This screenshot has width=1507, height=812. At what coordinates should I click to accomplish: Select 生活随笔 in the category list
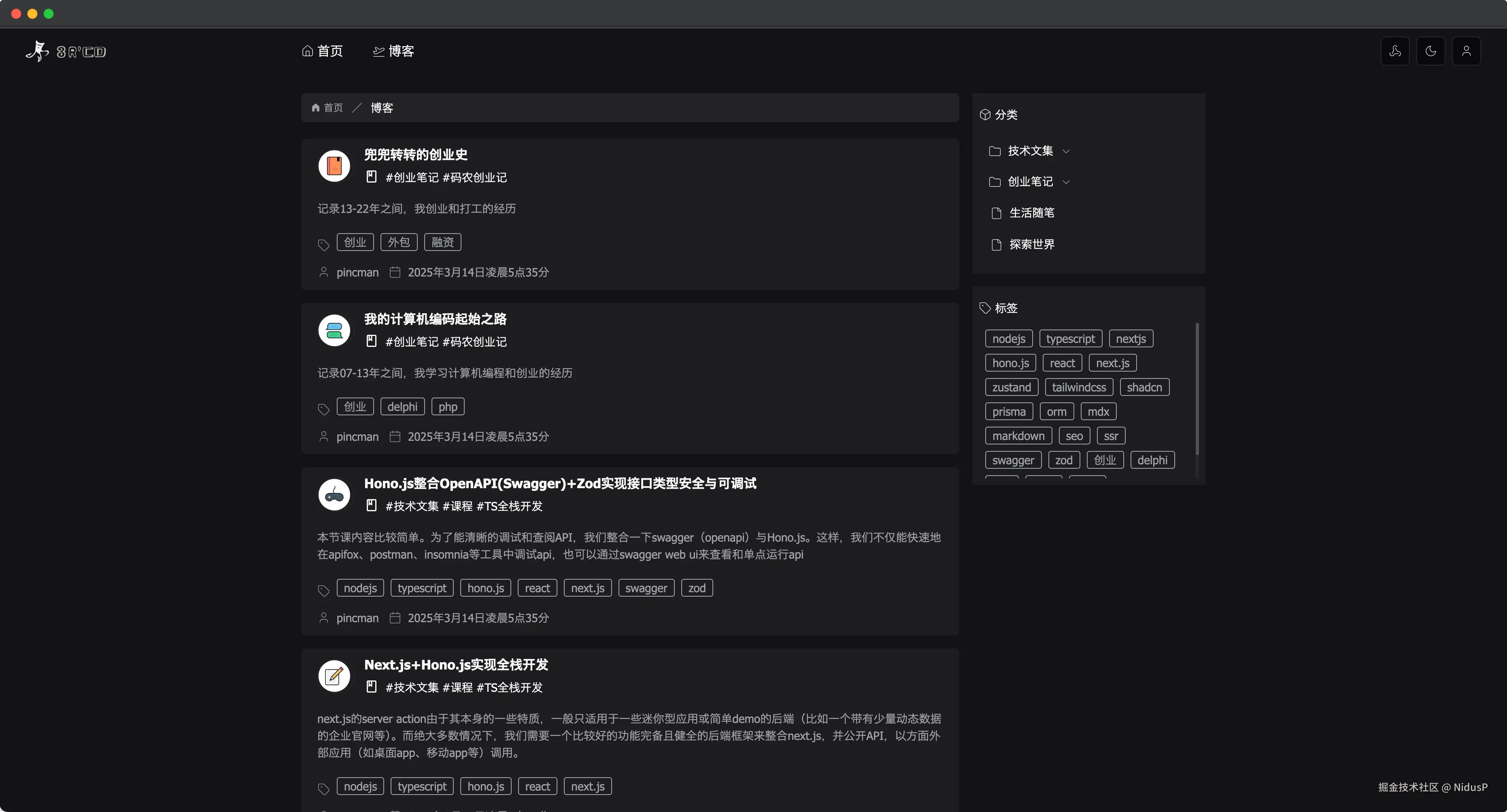[x=1031, y=213]
